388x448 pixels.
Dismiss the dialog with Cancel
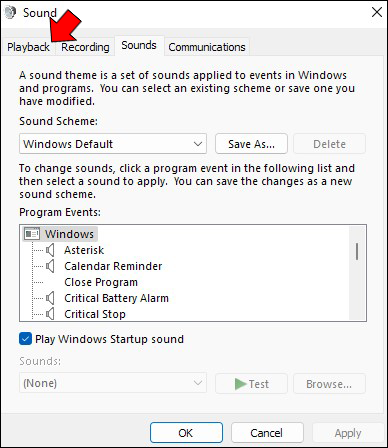tap(267, 433)
